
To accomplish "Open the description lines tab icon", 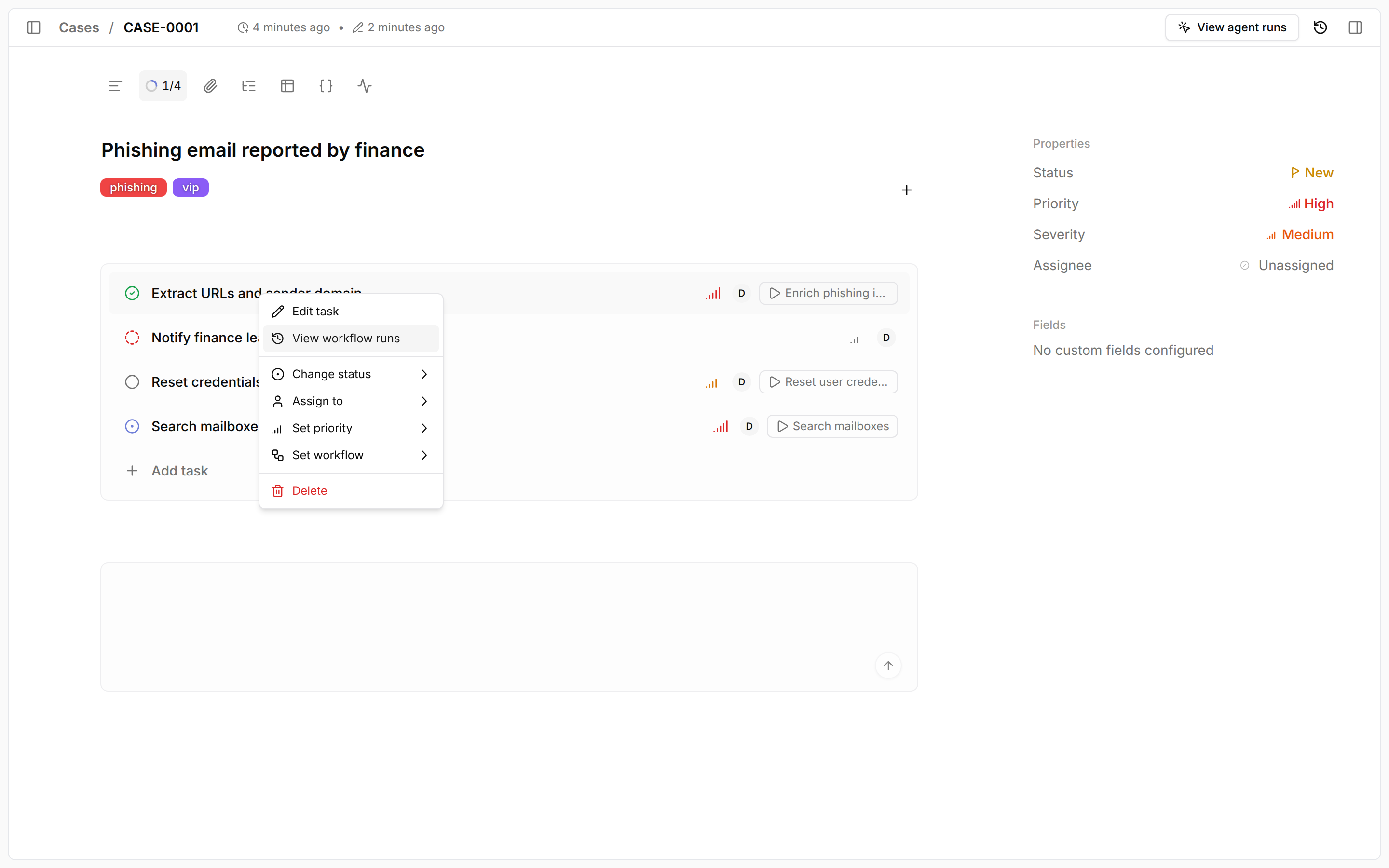I will pyautogui.click(x=115, y=86).
